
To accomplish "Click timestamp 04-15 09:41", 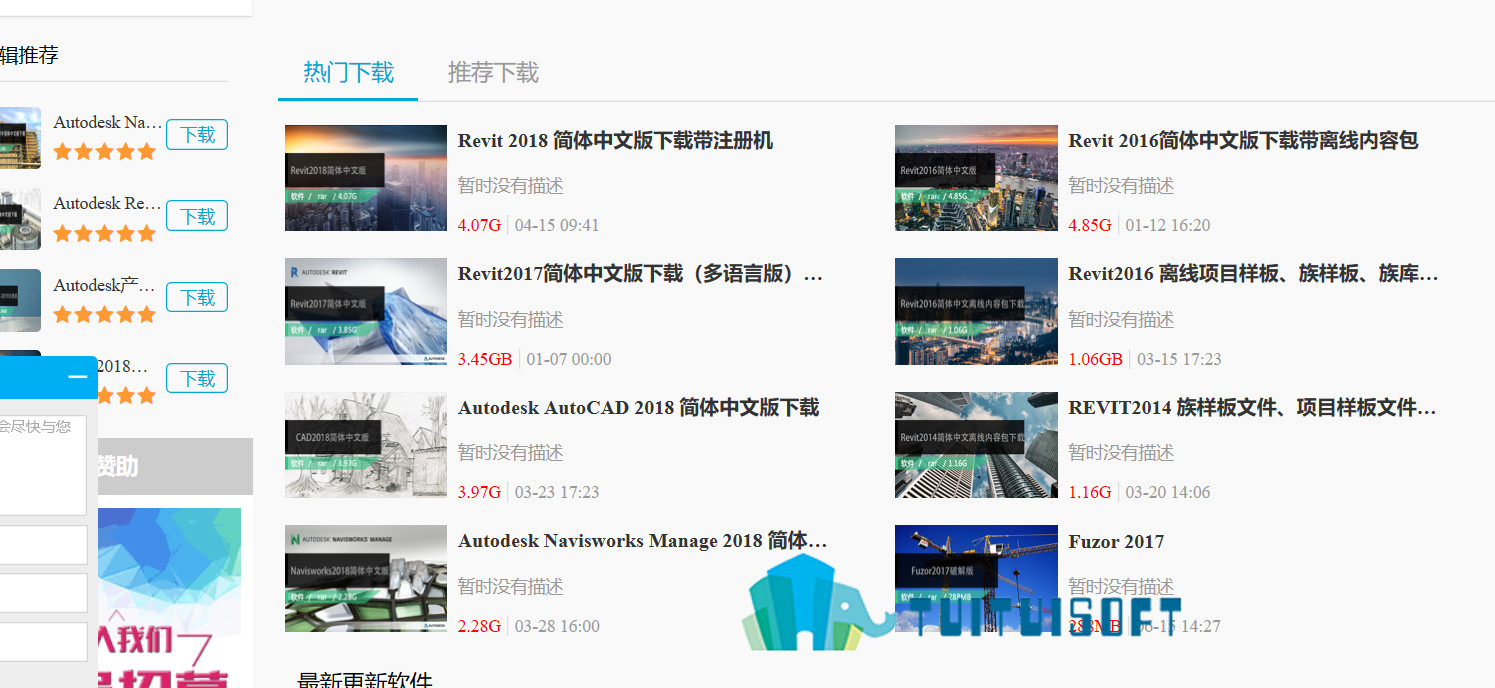I will (x=557, y=225).
